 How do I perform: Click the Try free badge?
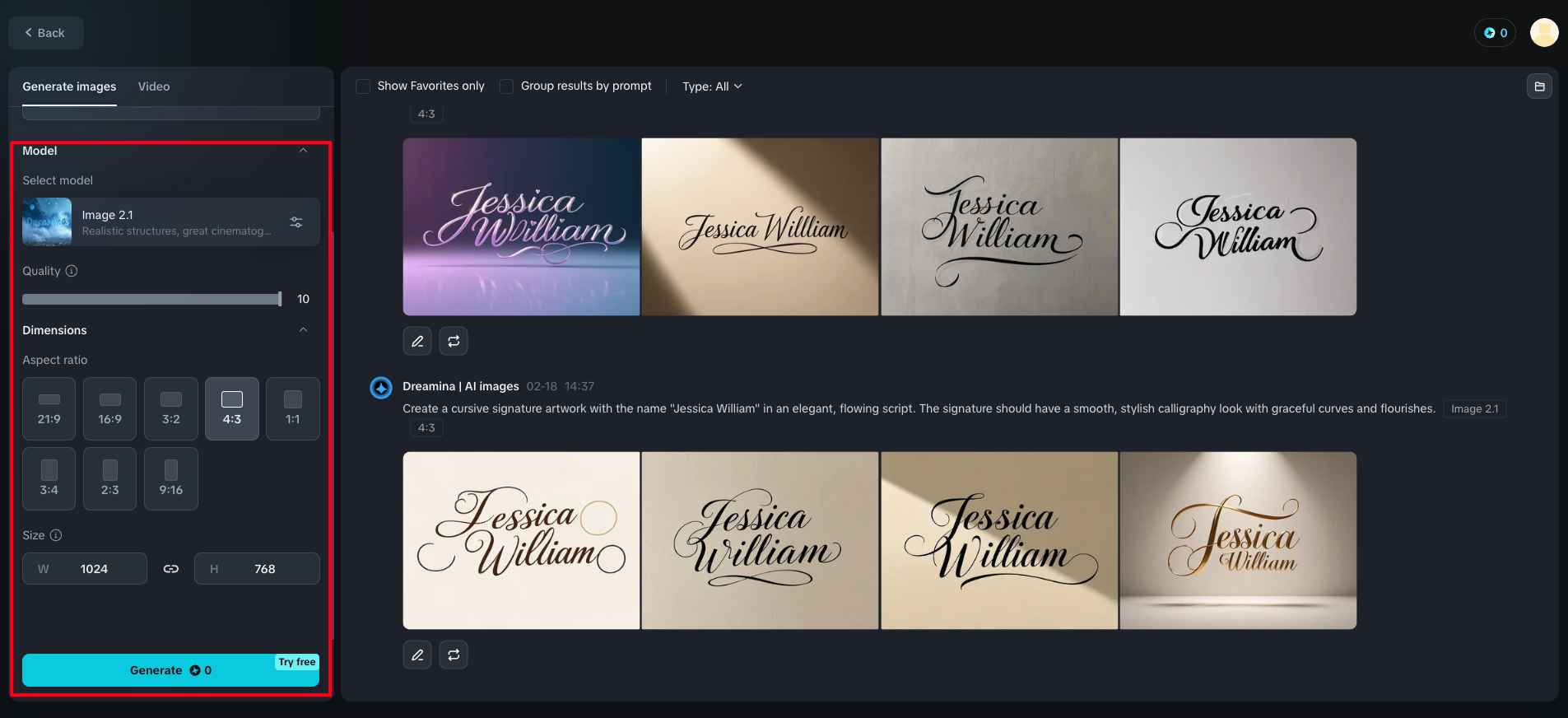pyautogui.click(x=297, y=662)
